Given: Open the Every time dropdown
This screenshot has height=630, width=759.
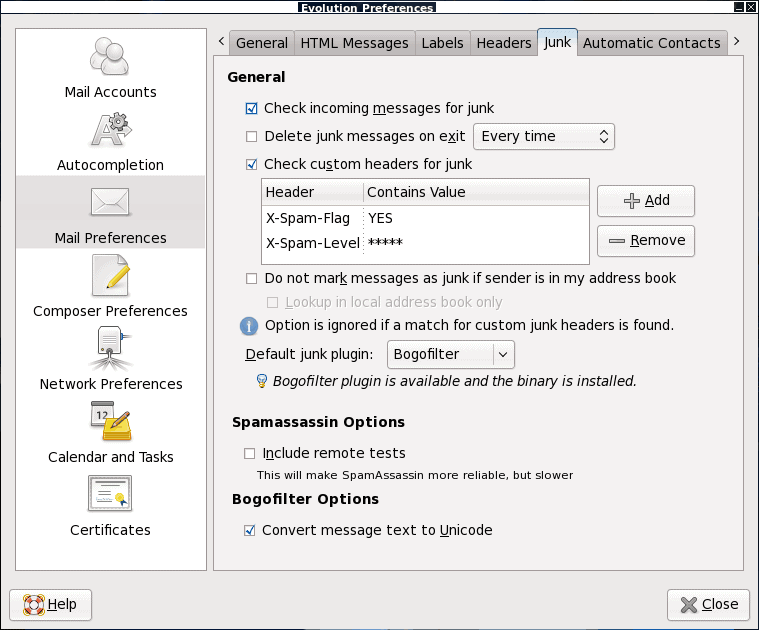Looking at the screenshot, I should click(544, 136).
